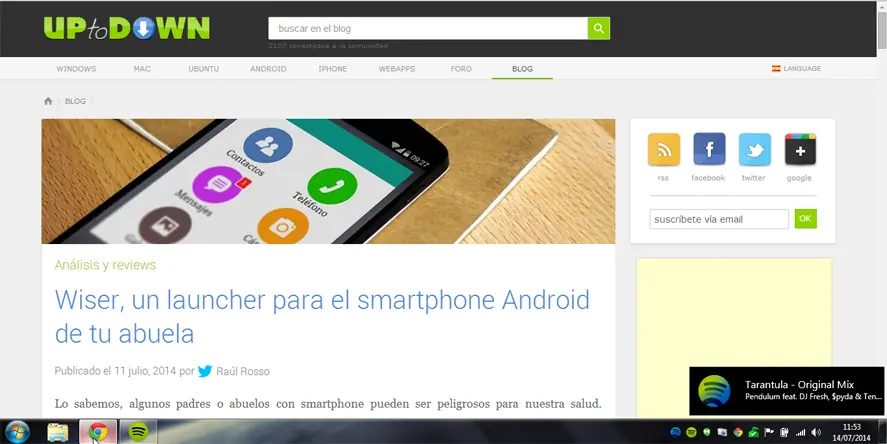Click the Show desktop button in the taskbar

tap(882, 432)
